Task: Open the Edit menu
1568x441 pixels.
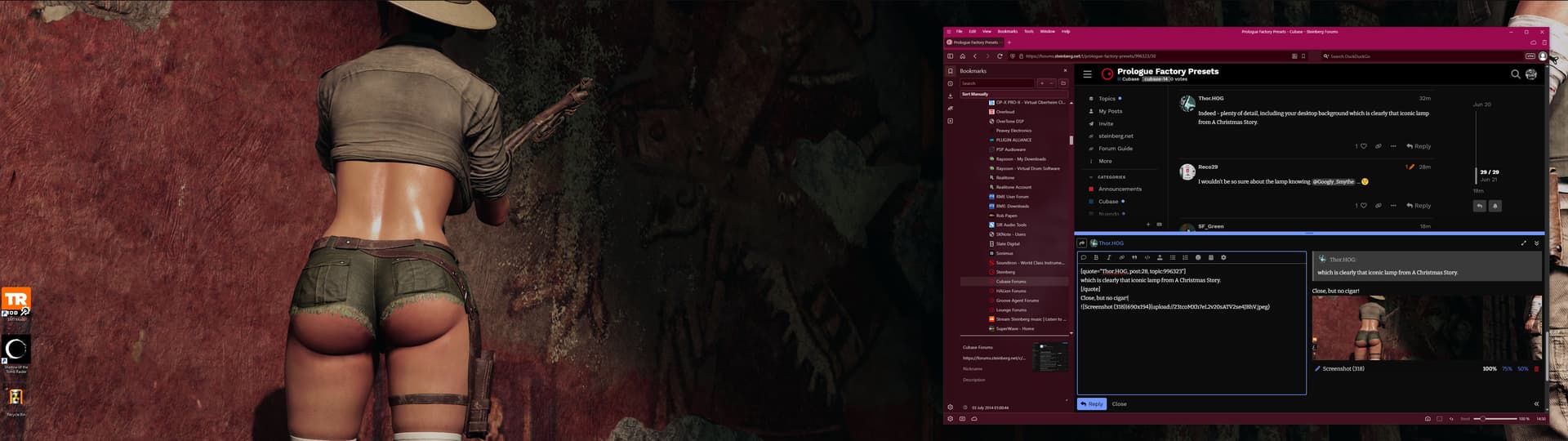Action: pyautogui.click(x=972, y=32)
